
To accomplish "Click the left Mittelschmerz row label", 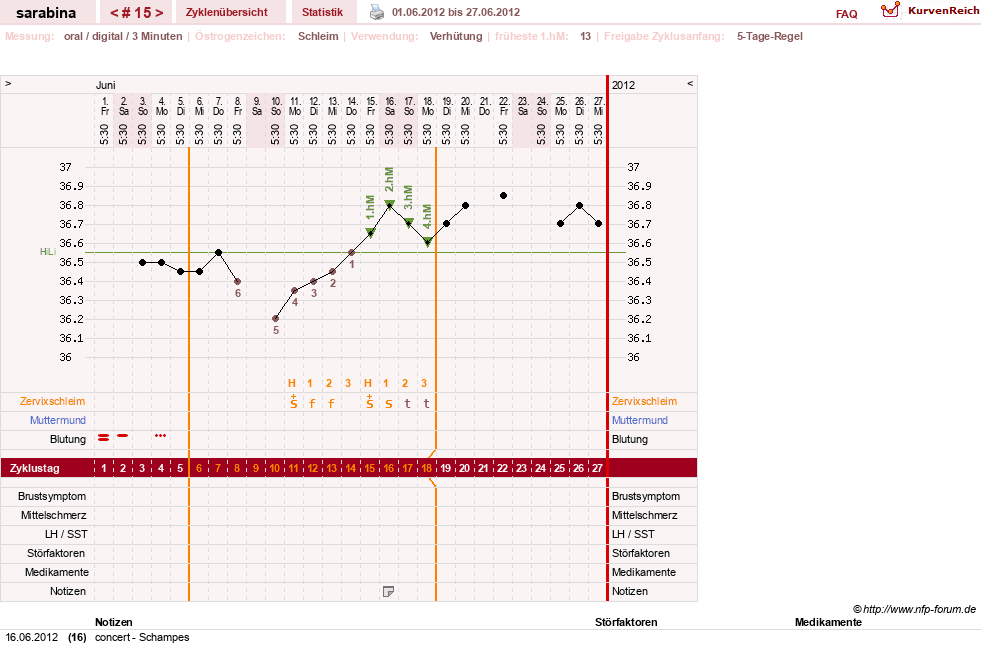I will tap(53, 515).
